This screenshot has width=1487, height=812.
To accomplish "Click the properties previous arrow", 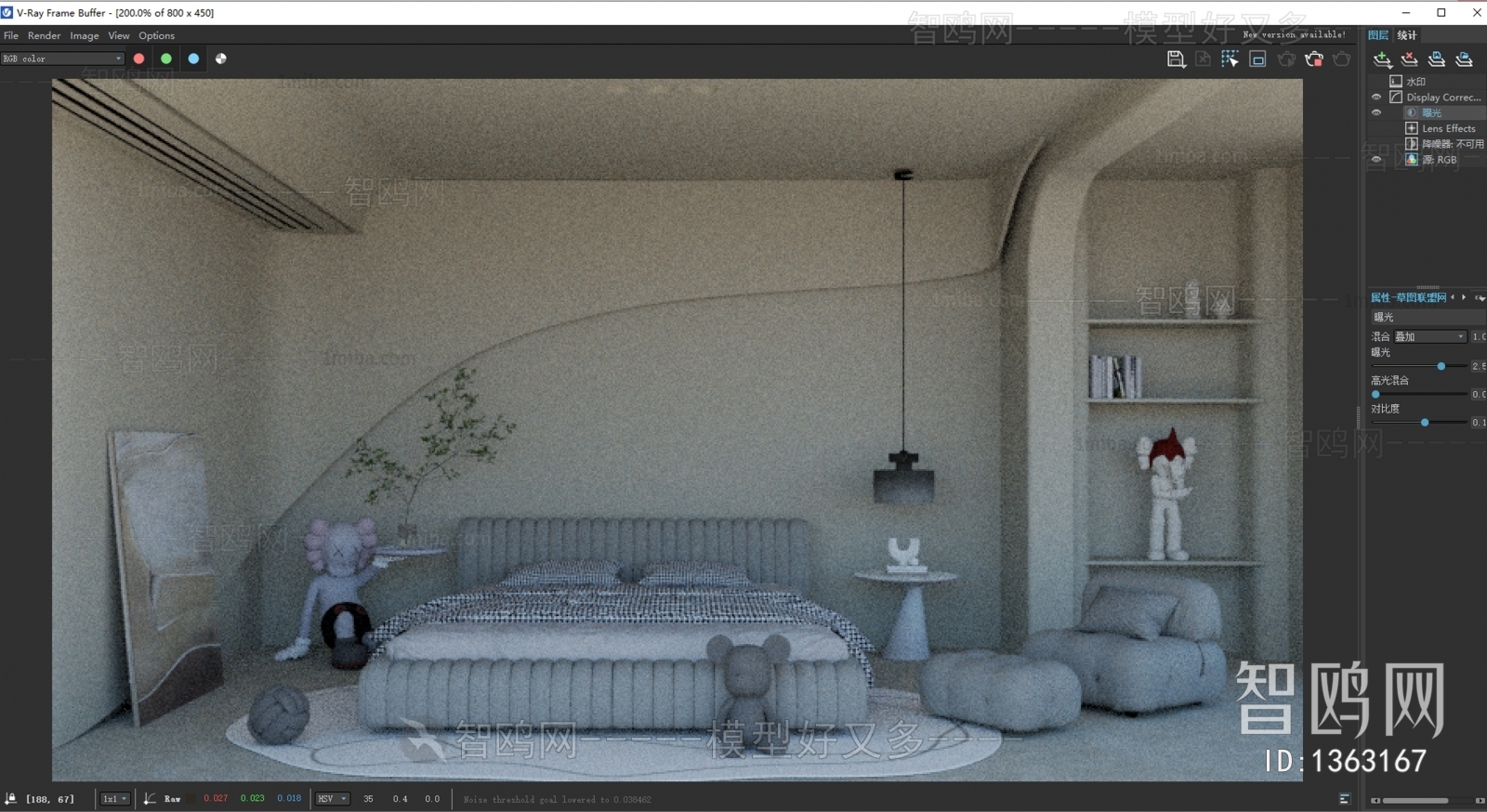I will 1453,297.
